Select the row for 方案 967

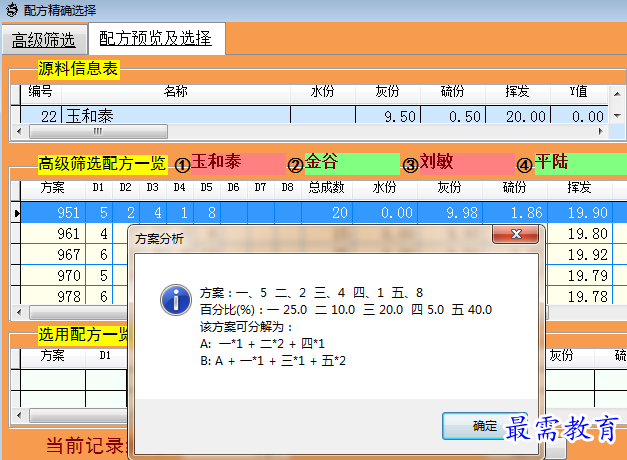tap(69, 255)
